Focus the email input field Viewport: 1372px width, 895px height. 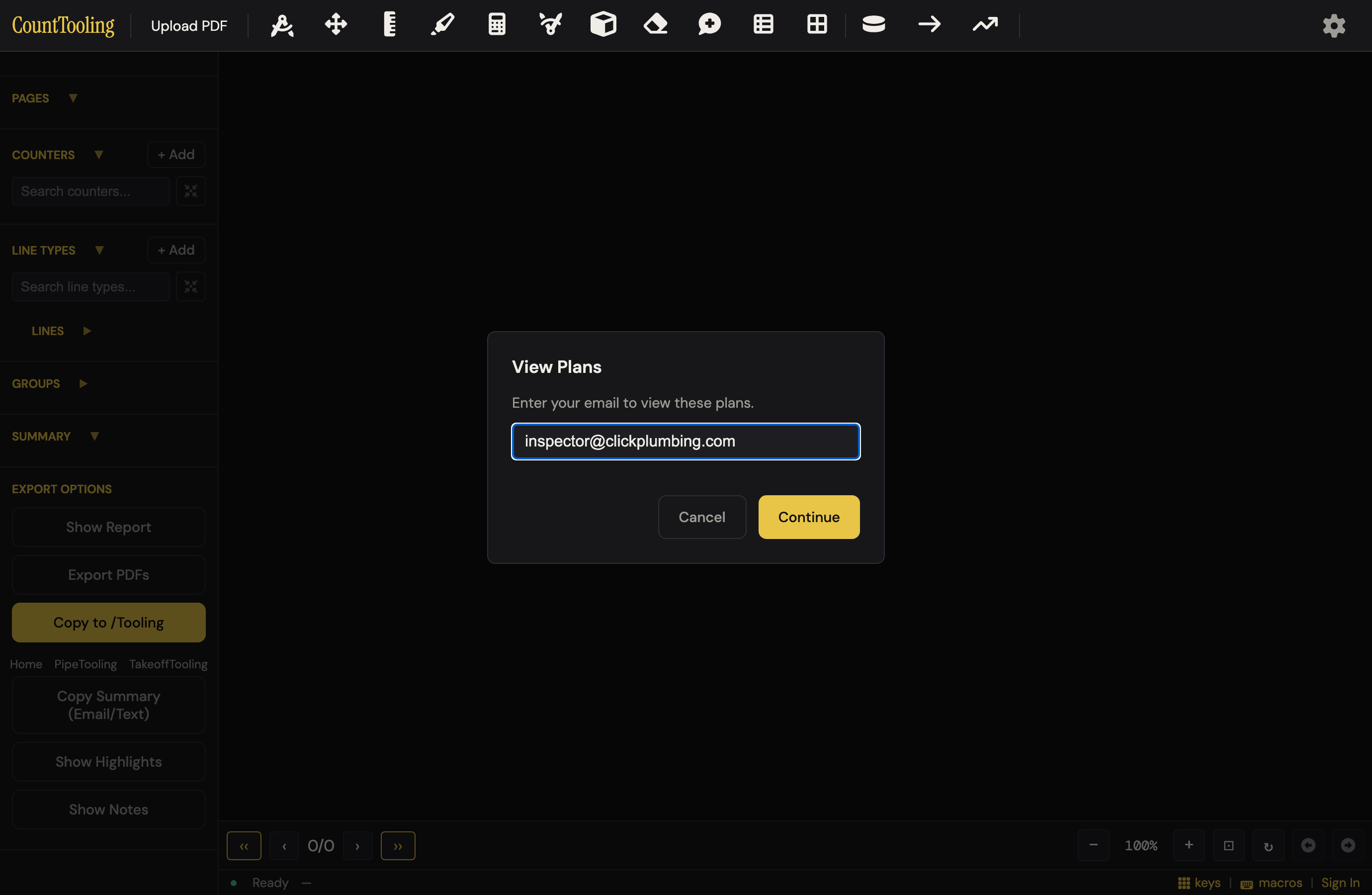pos(686,442)
